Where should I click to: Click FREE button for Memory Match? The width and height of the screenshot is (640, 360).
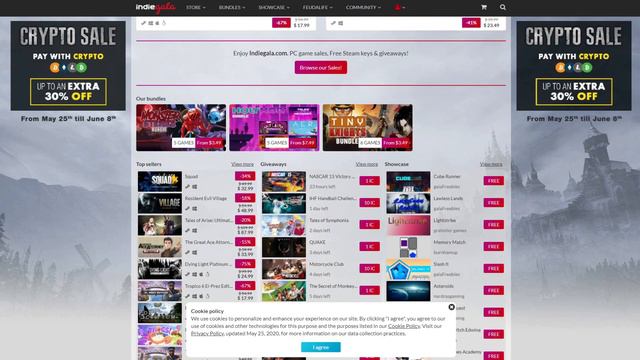pyautogui.click(x=493, y=247)
